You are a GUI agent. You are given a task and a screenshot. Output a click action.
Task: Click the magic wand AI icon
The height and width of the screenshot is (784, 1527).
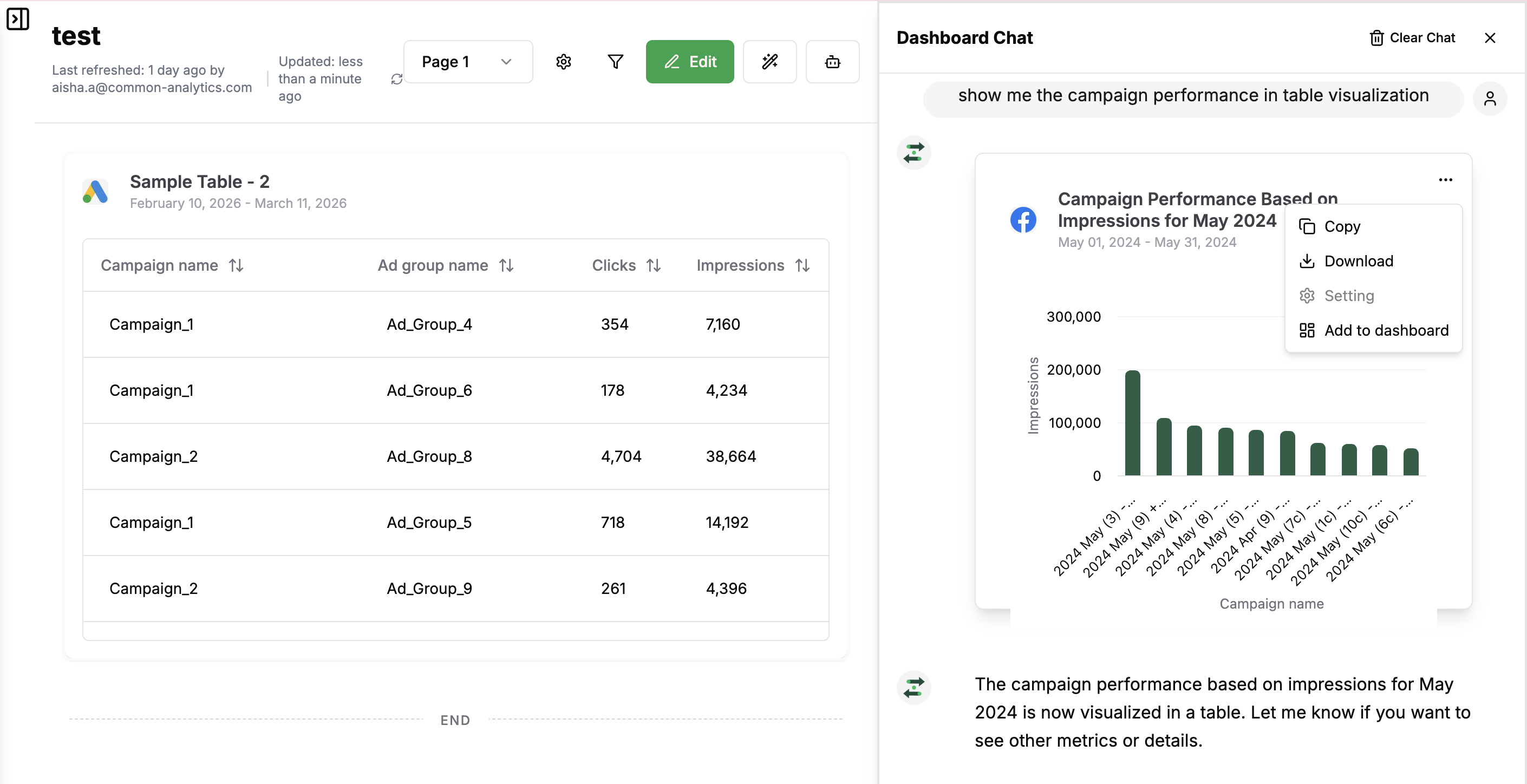pyautogui.click(x=769, y=62)
